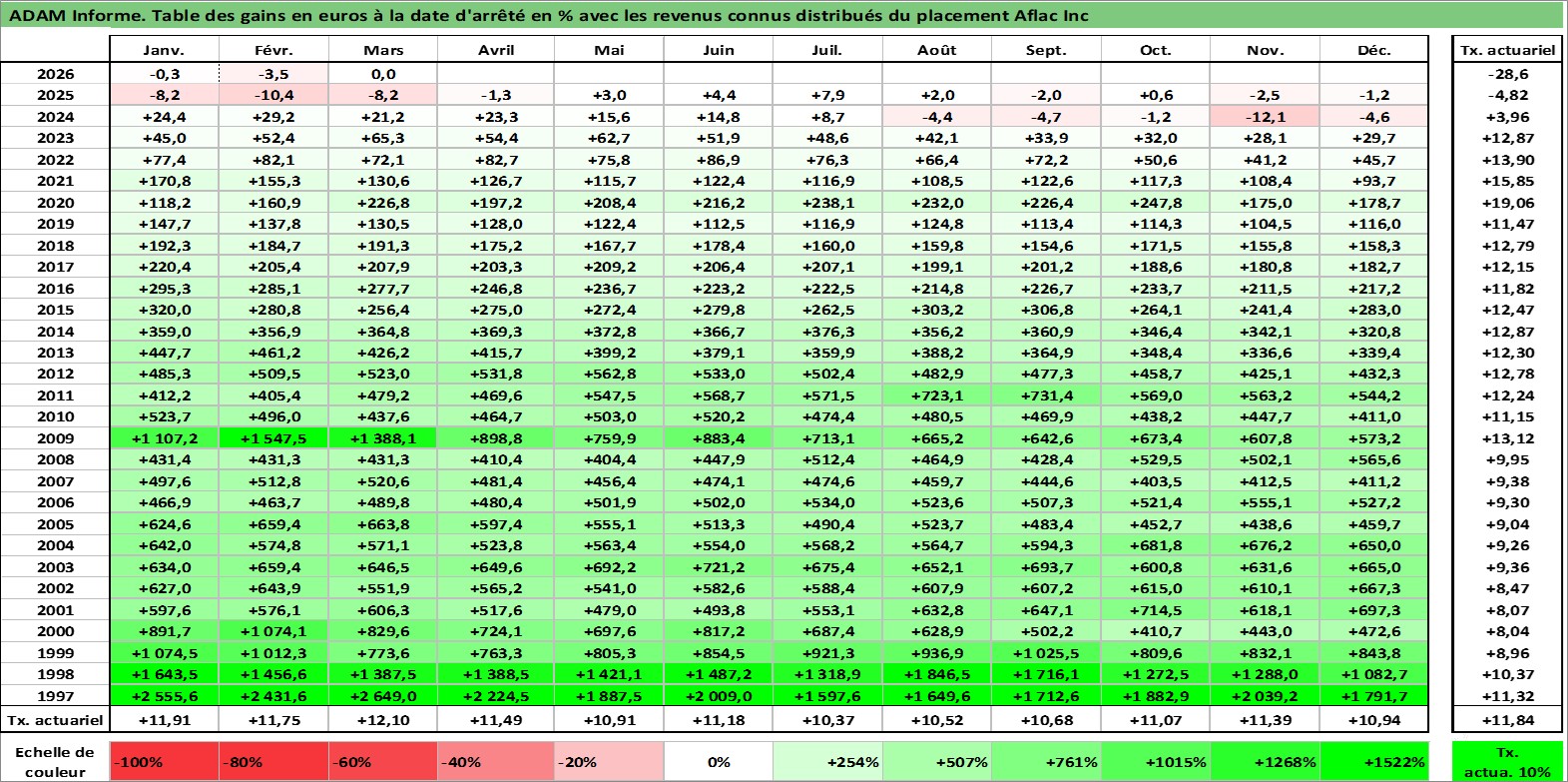The height and width of the screenshot is (782, 1568).
Task: Click the 2009 Févr. cell +1 547,5
Action: [273, 438]
